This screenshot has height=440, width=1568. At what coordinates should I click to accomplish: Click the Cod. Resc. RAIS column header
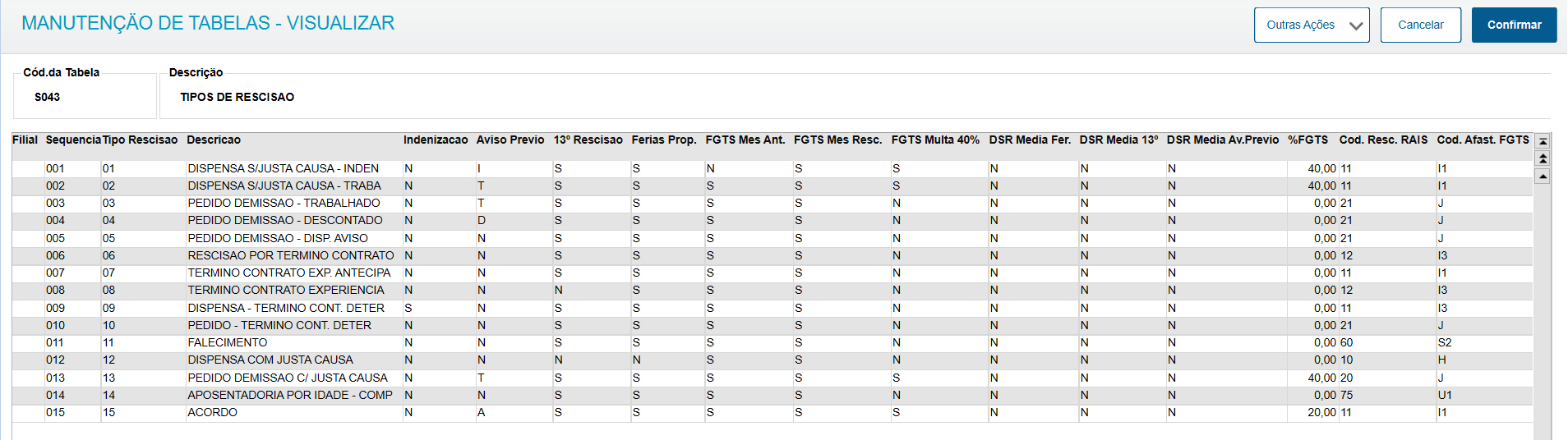[1383, 140]
